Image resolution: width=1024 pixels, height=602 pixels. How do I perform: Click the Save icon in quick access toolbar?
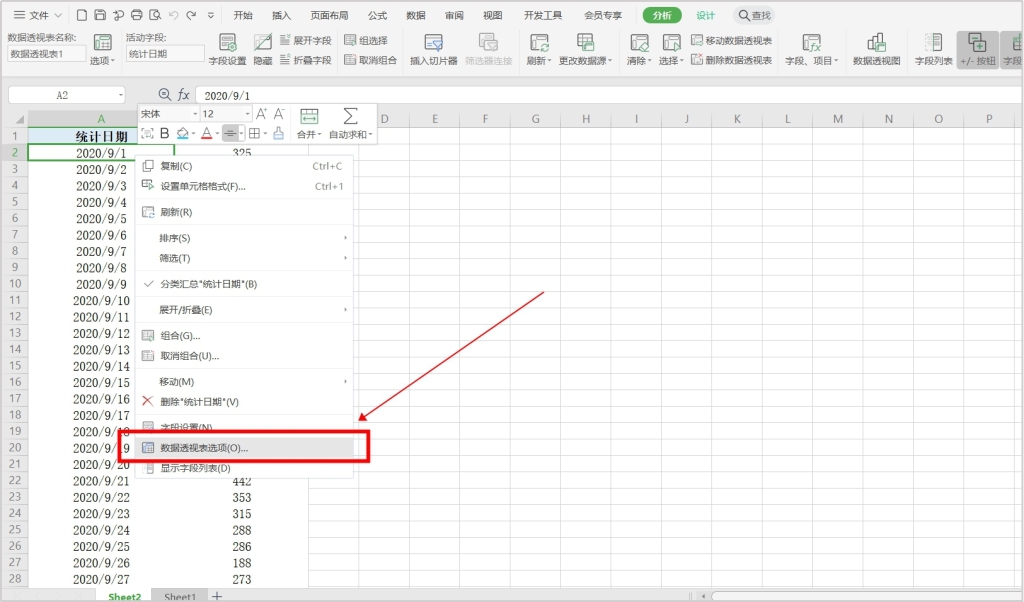(x=100, y=15)
